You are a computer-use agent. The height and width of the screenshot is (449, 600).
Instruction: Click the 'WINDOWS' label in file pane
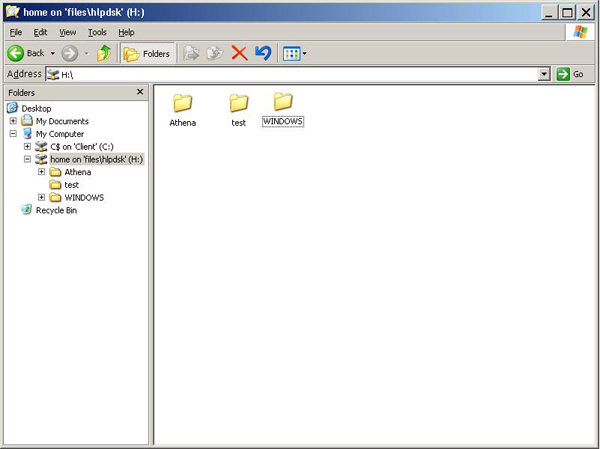tap(283, 122)
